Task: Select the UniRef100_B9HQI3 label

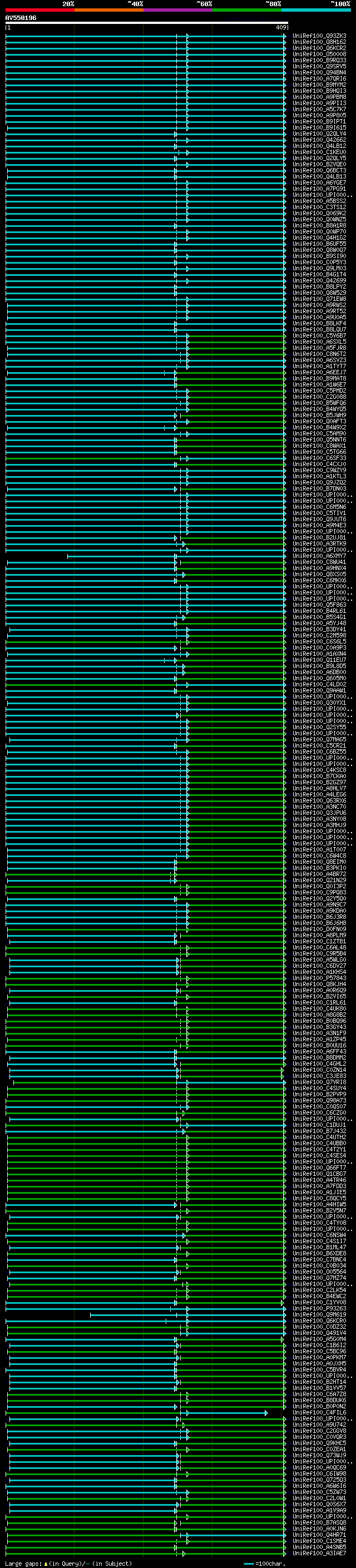Action: [319, 91]
